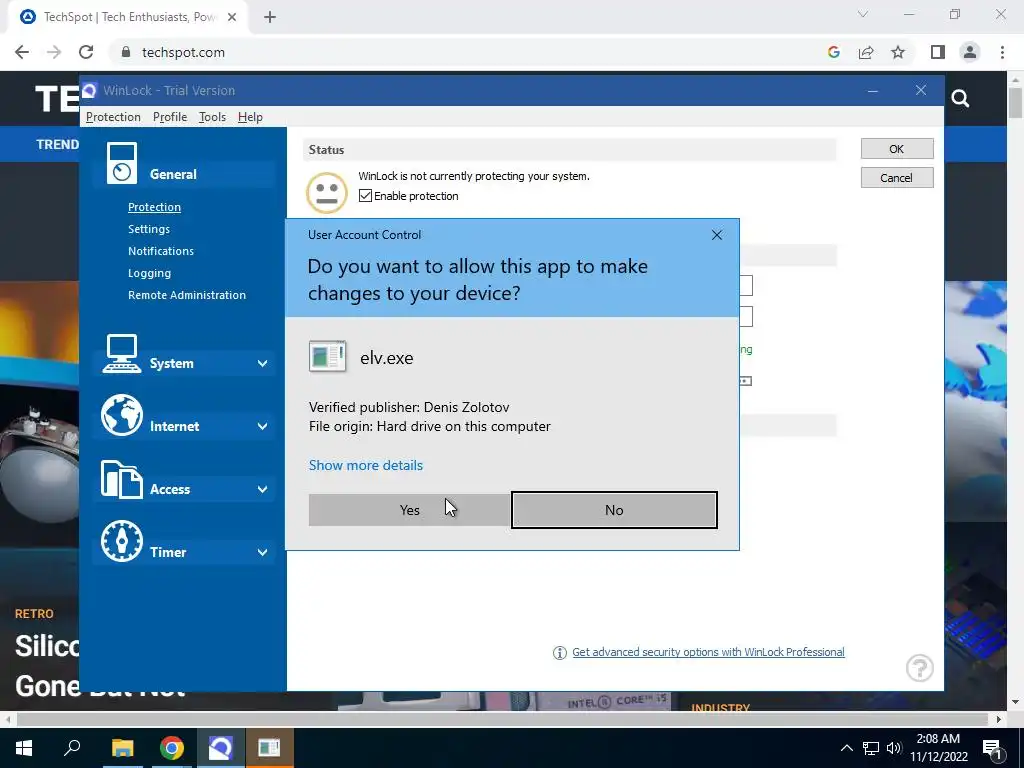Open the Profile menu
The height and width of the screenshot is (768, 1024).
click(170, 117)
